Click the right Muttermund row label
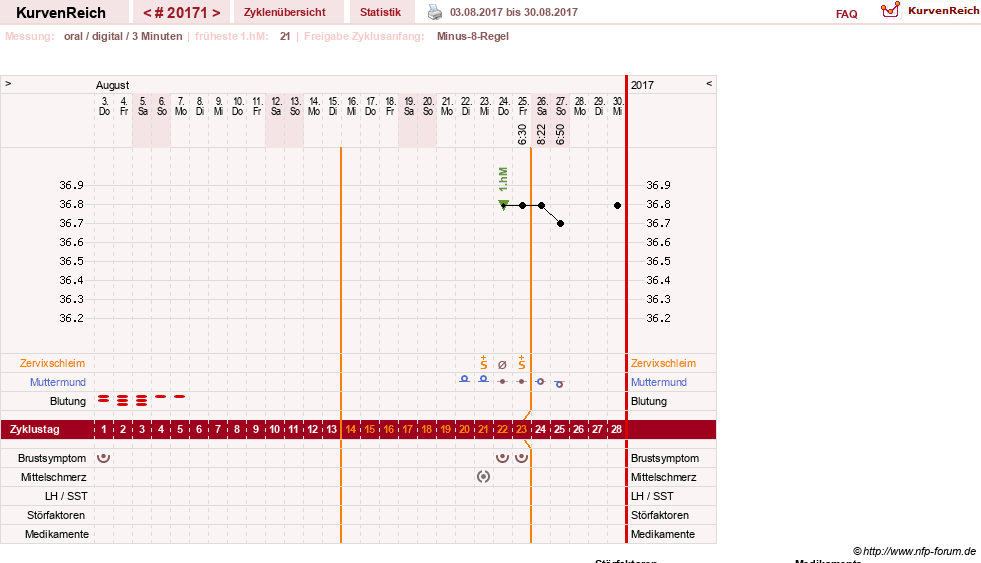 click(659, 382)
